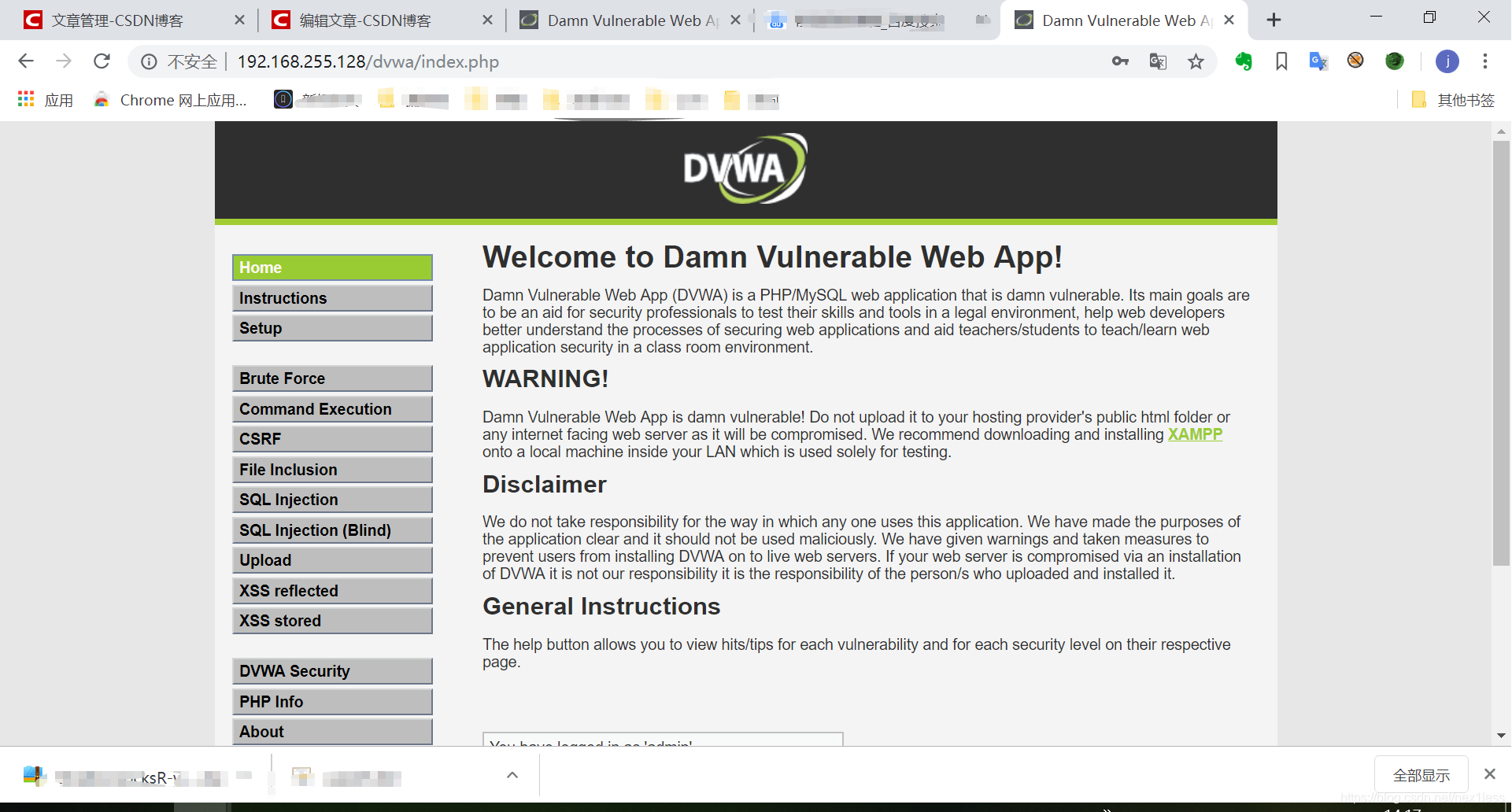The image size is (1512, 812).
Task: Click the scrollbar down arrow
Action: (1501, 736)
